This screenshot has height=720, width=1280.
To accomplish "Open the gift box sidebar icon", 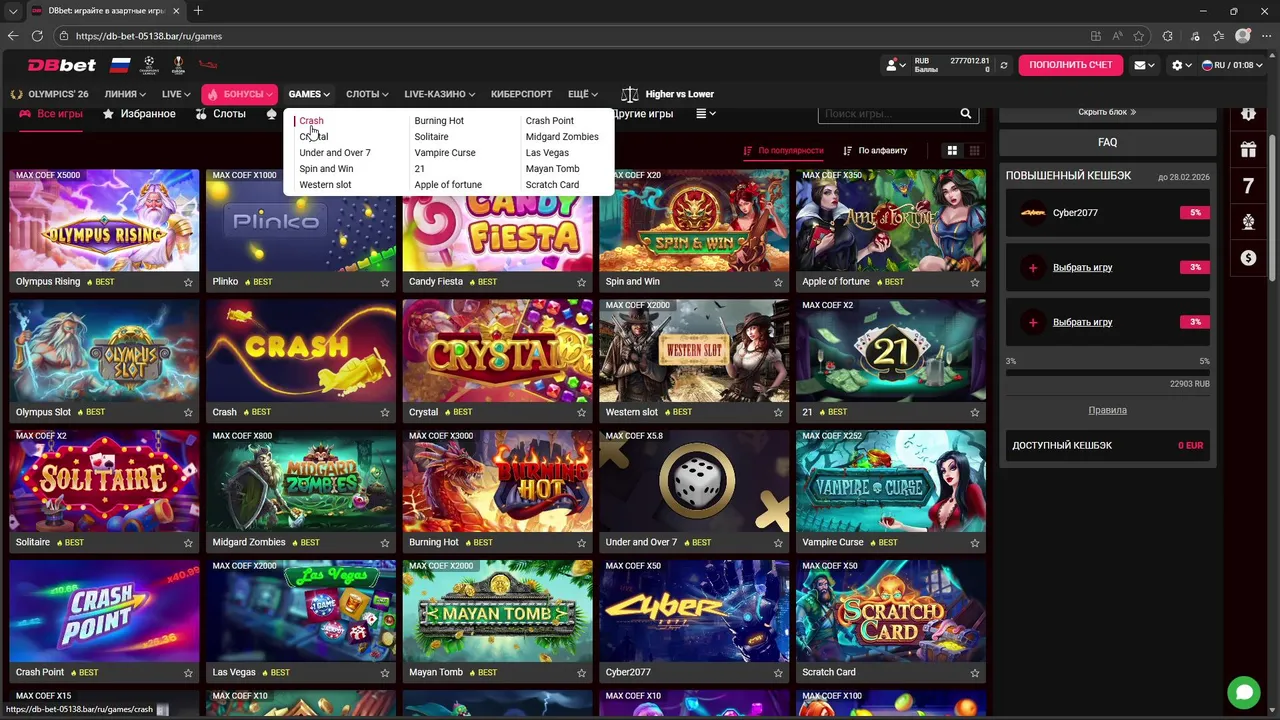I will coord(1248,150).
